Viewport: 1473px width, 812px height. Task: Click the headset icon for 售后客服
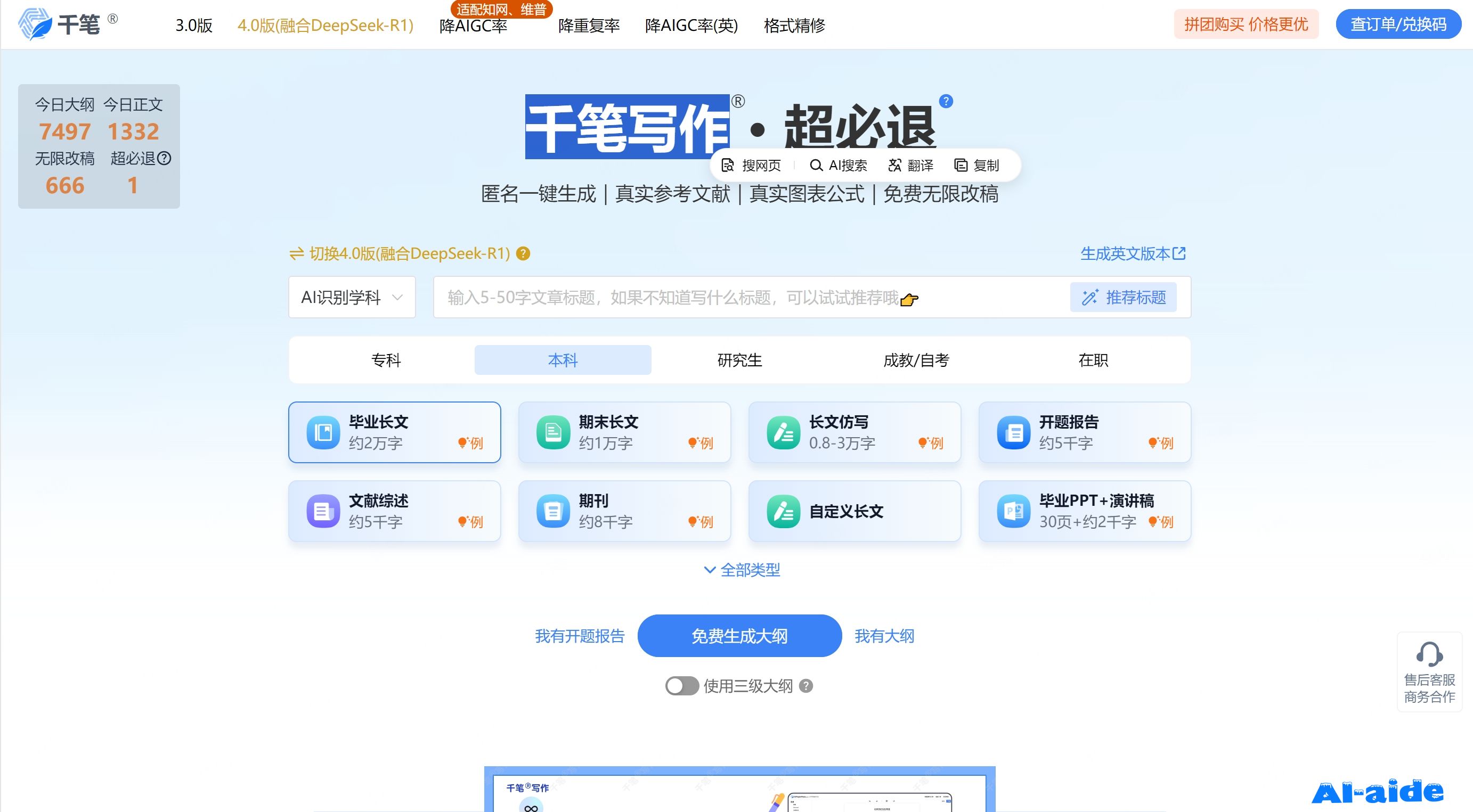1429,654
